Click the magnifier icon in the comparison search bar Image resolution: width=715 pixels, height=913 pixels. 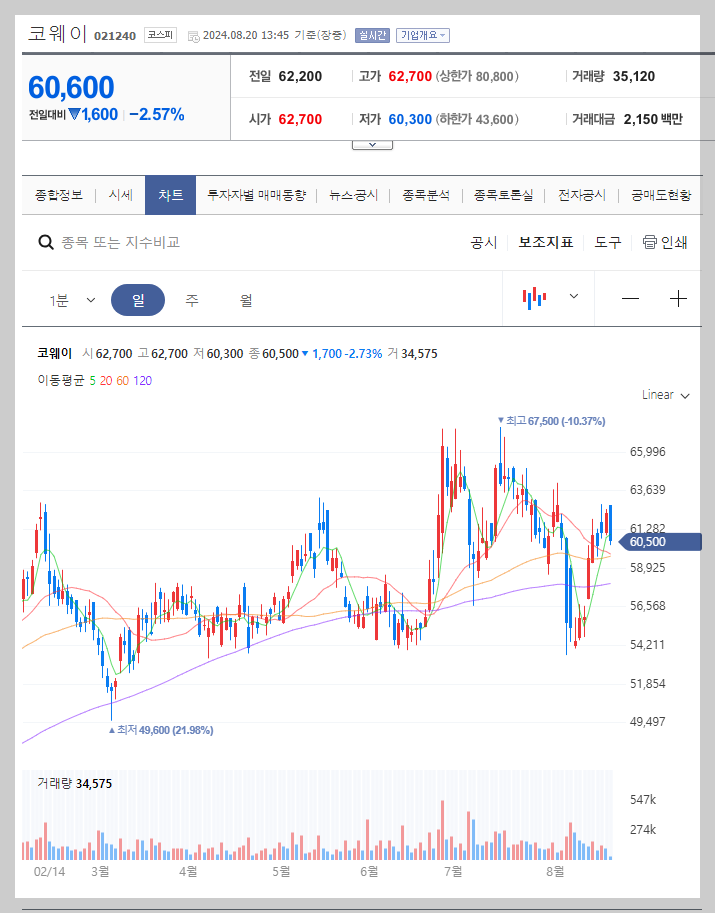(x=46, y=242)
